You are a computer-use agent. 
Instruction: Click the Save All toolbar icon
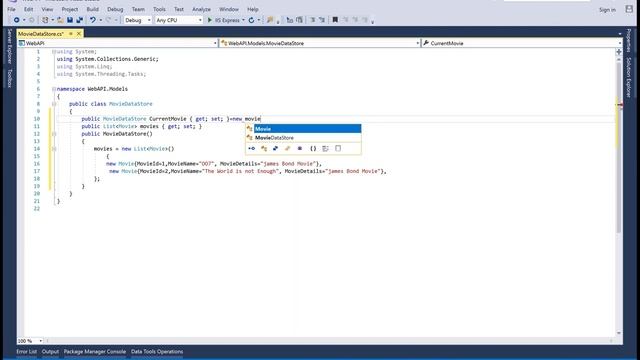tap(80, 20)
